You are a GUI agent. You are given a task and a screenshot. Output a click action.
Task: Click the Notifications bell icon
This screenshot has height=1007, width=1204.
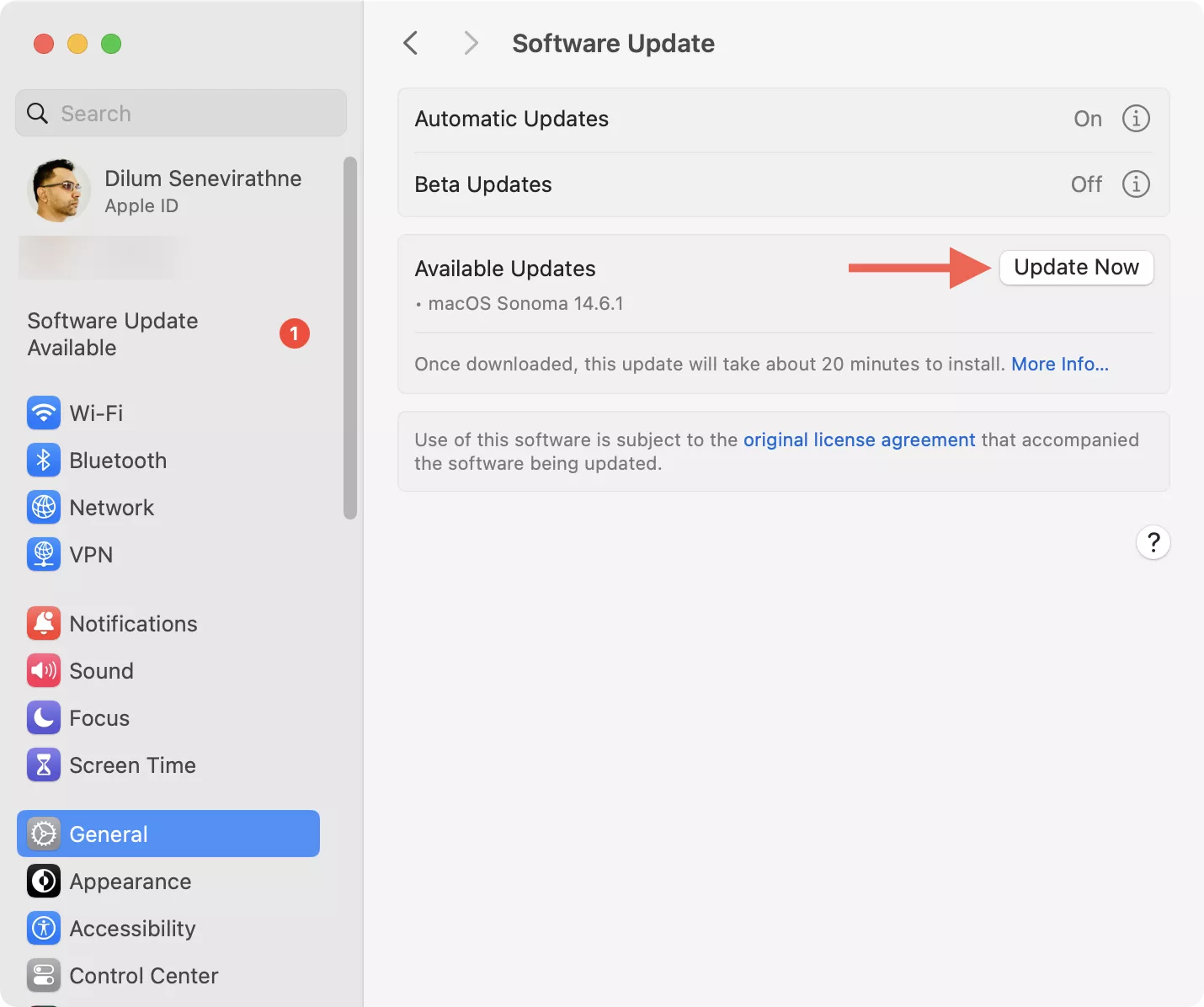[44, 623]
